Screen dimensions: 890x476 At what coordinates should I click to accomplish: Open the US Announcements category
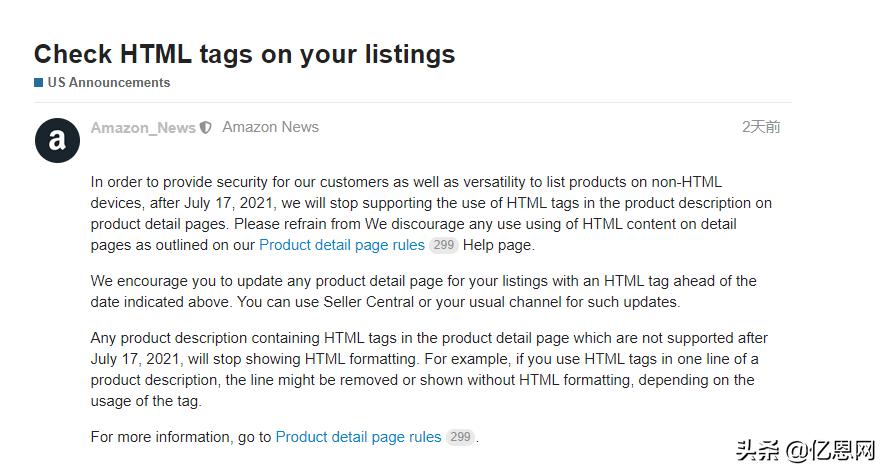click(x=108, y=83)
